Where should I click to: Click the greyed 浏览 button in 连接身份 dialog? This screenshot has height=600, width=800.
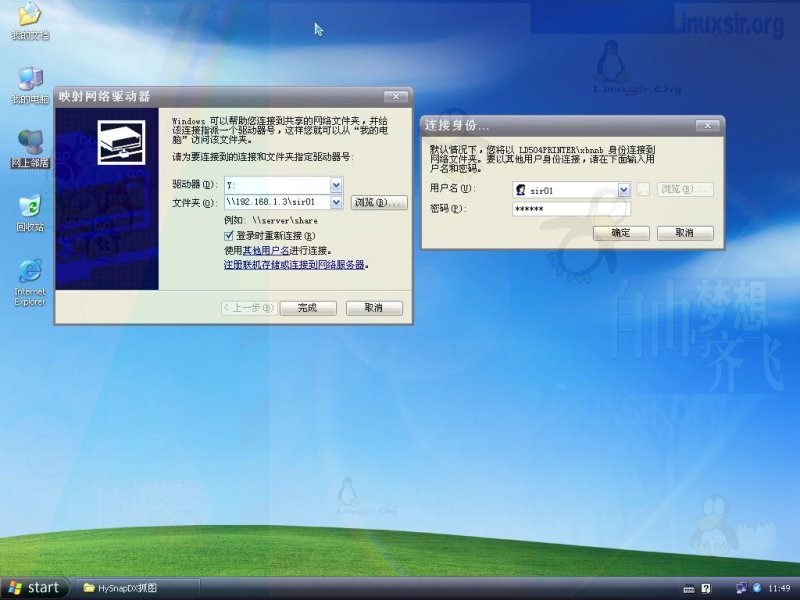(x=685, y=189)
